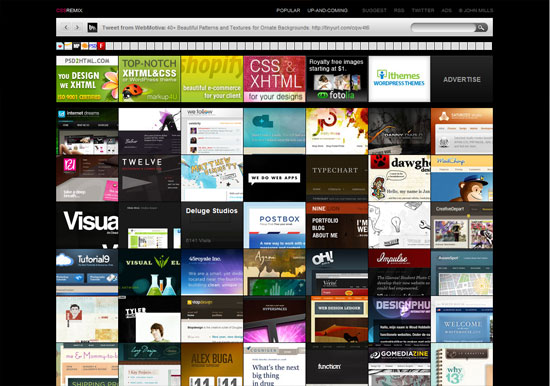
Task: Click the previous tweet arrow
Action: [66, 27]
